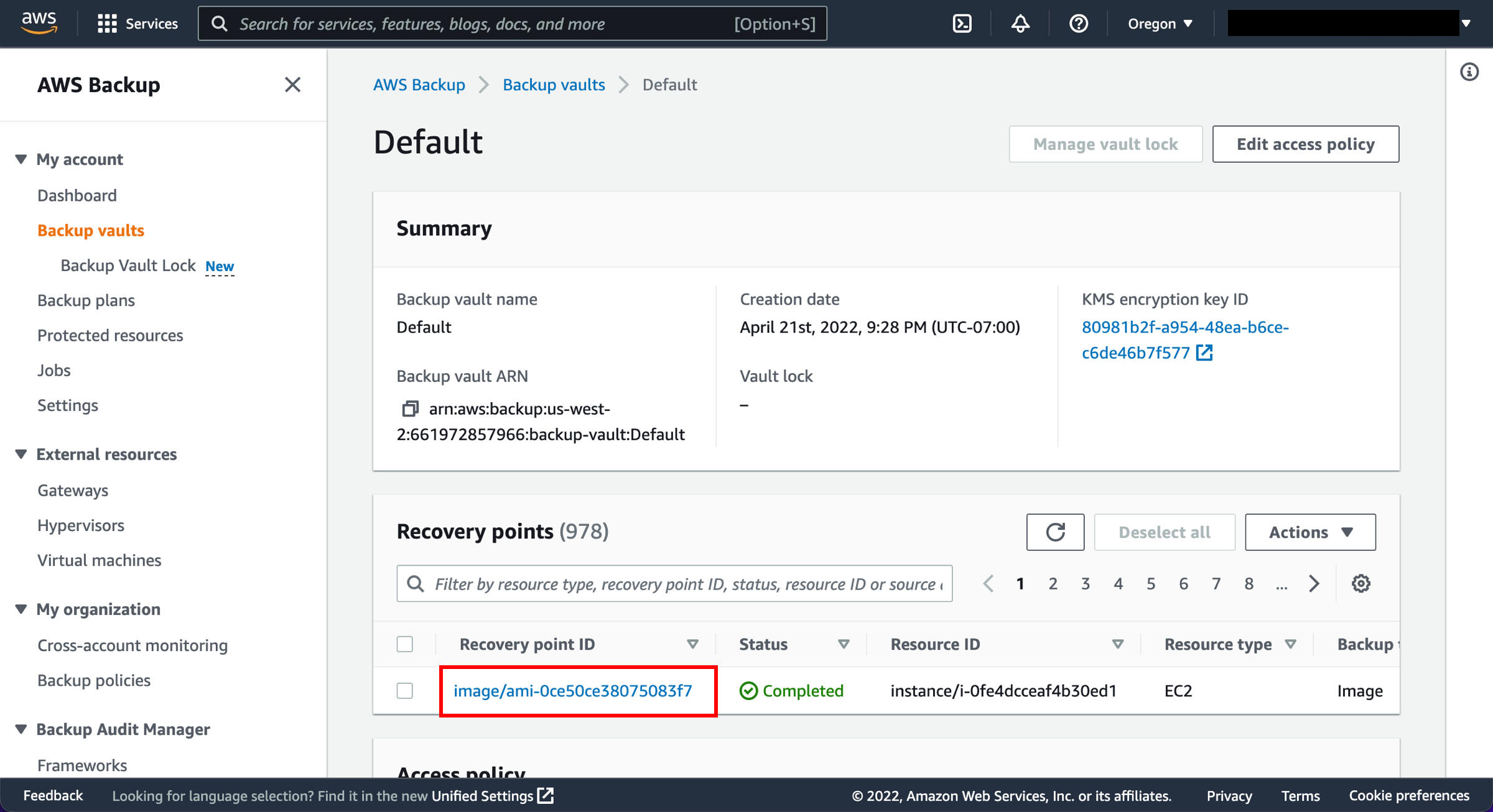Image resolution: width=1493 pixels, height=812 pixels.
Task: Click the Feedback link in footer
Action: [x=53, y=795]
